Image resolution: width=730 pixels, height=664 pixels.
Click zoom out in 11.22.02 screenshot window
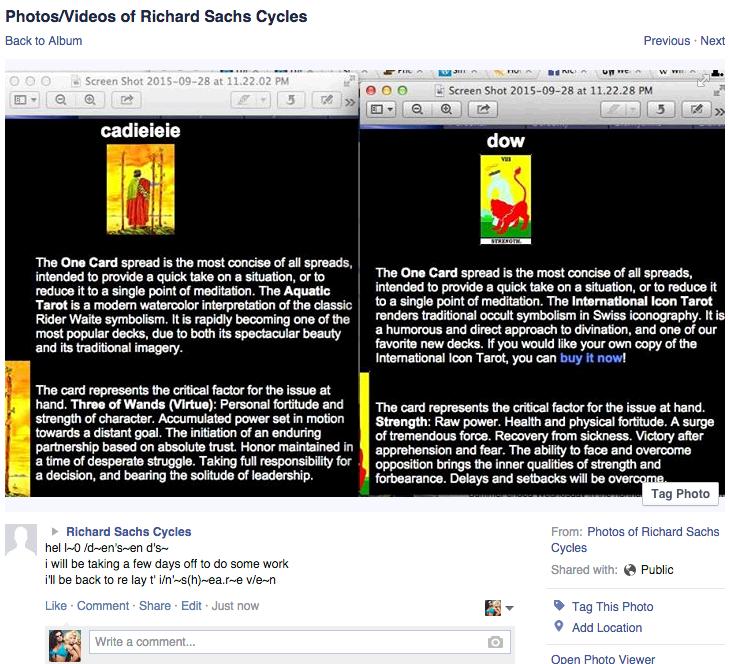coord(61,100)
